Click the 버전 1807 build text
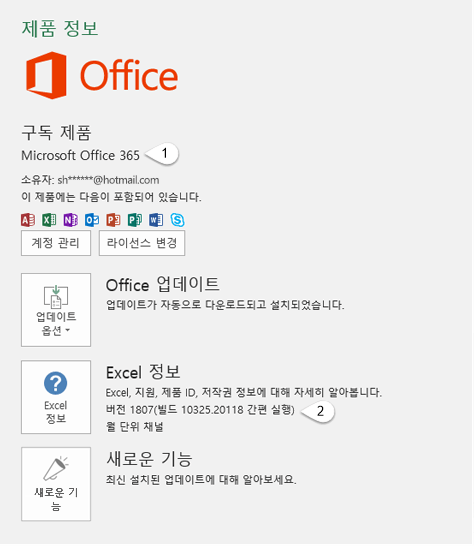The width and height of the screenshot is (474, 546). 200,410
